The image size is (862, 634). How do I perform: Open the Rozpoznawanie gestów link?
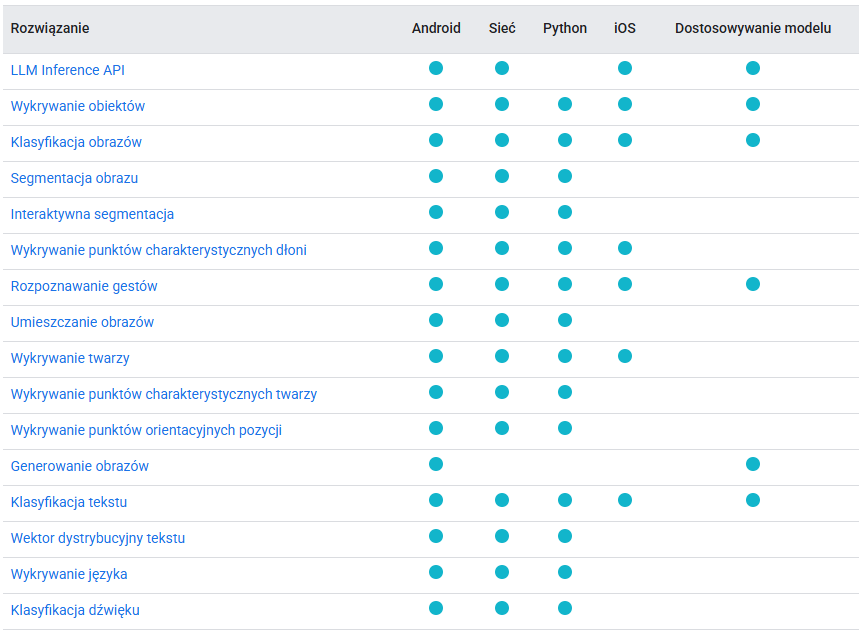pyautogui.click(x=84, y=286)
